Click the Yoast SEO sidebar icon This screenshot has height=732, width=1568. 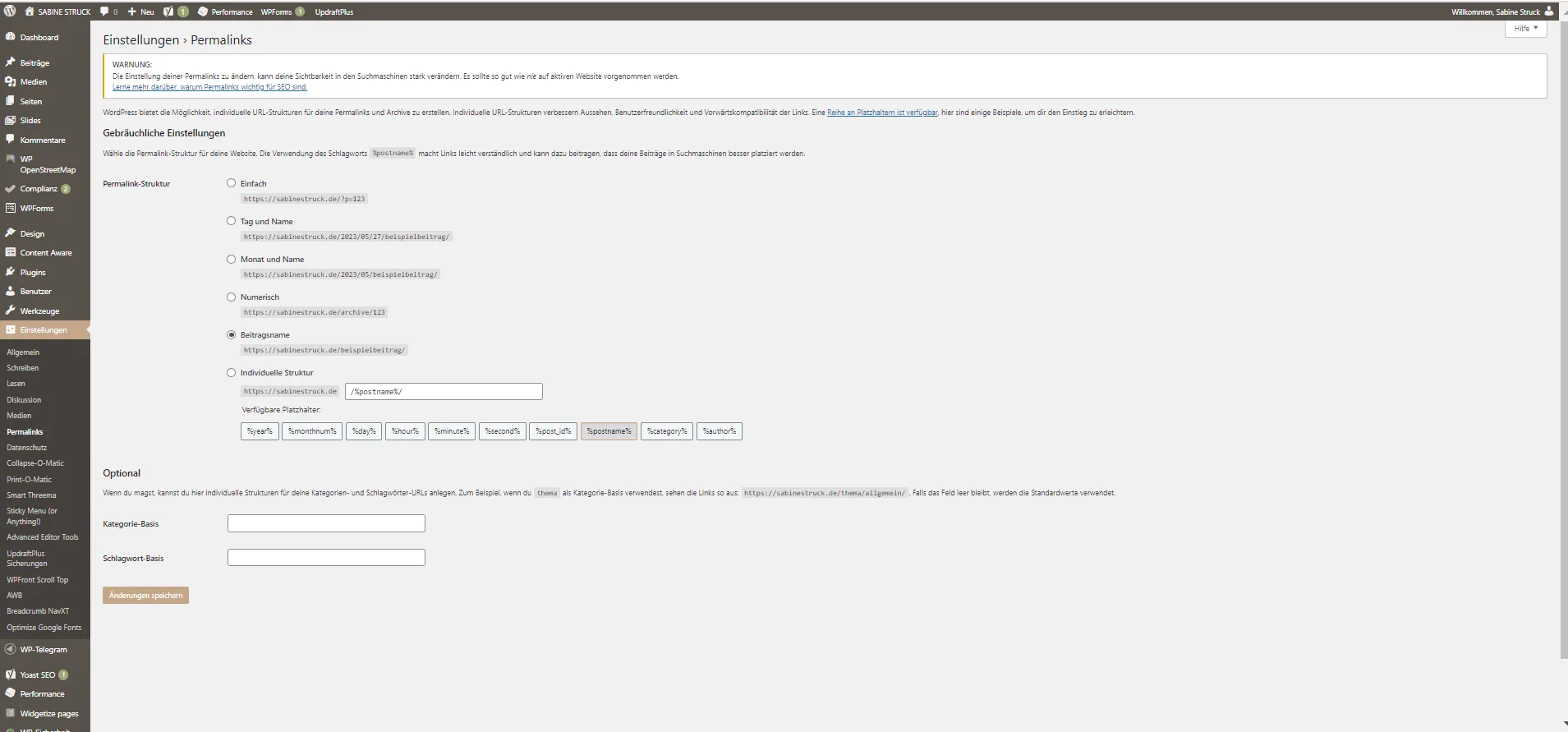pos(11,674)
